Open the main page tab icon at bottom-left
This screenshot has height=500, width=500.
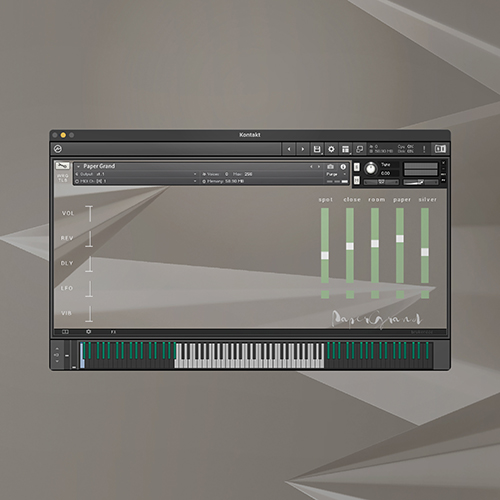(65, 332)
